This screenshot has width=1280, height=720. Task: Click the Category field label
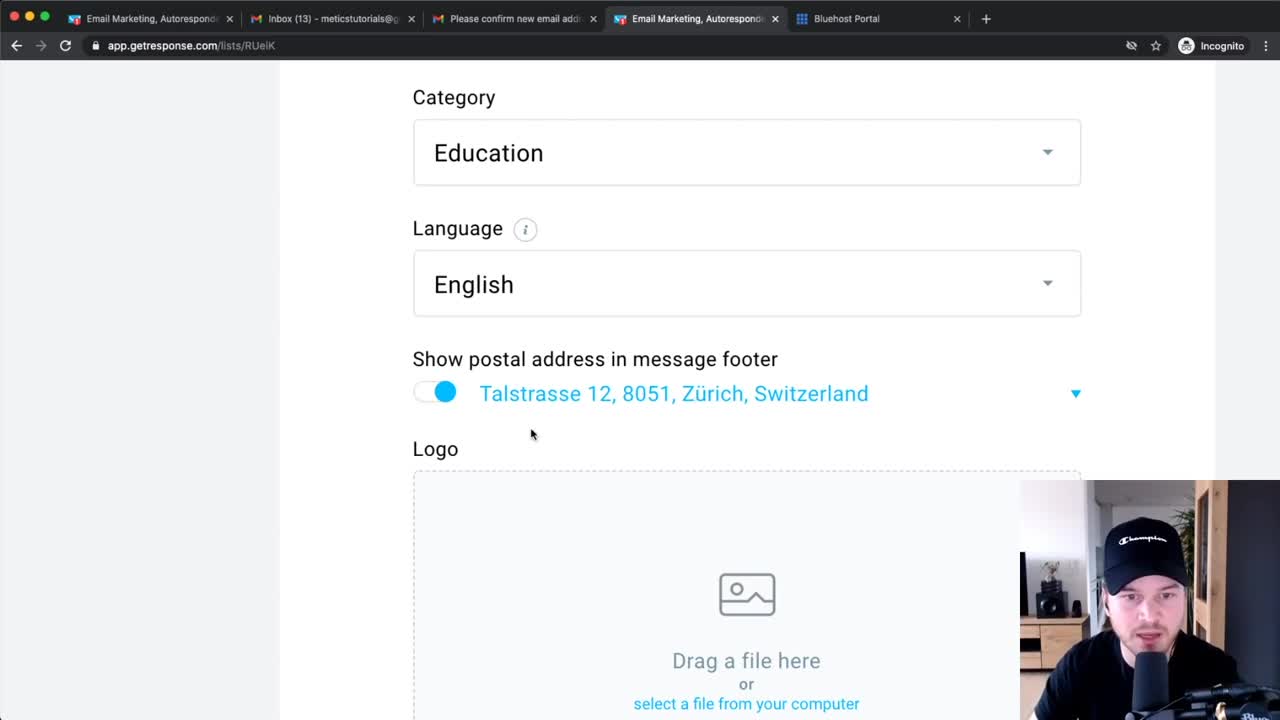point(454,97)
